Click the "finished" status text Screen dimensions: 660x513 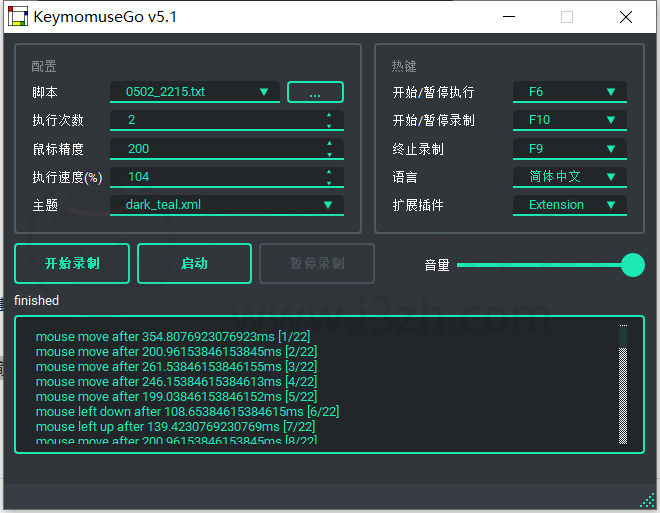click(36, 300)
